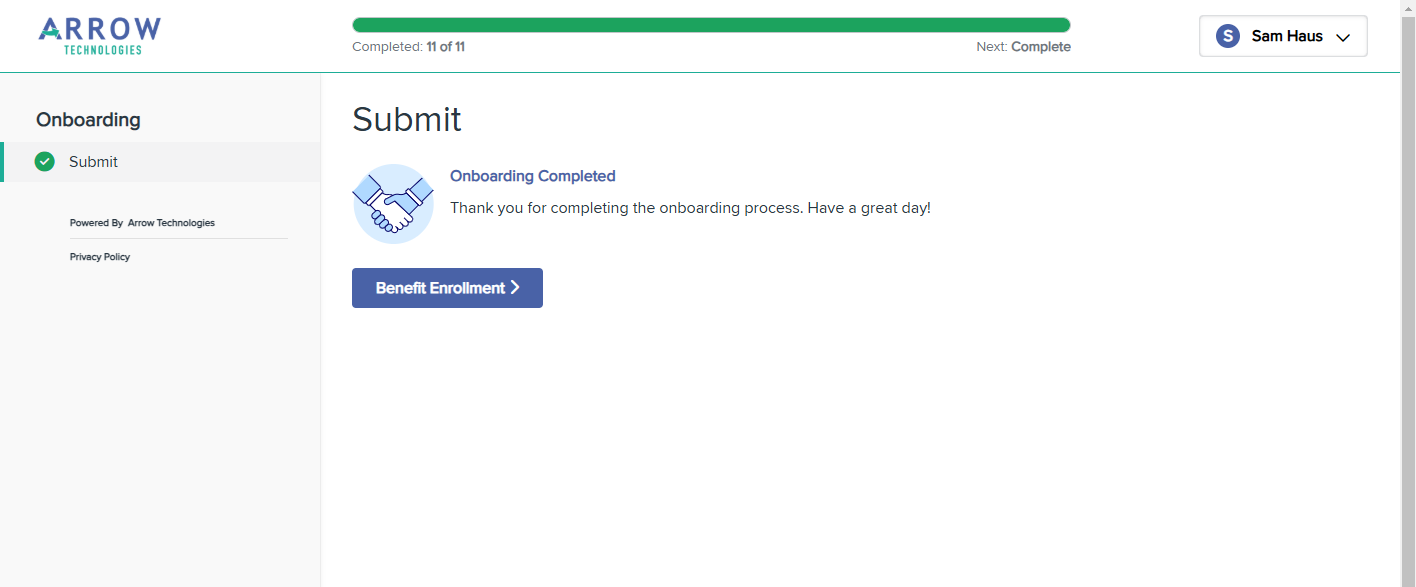Select the Submit entry in Onboarding navigation
Viewport: 1416px width, 587px height.
click(92, 161)
